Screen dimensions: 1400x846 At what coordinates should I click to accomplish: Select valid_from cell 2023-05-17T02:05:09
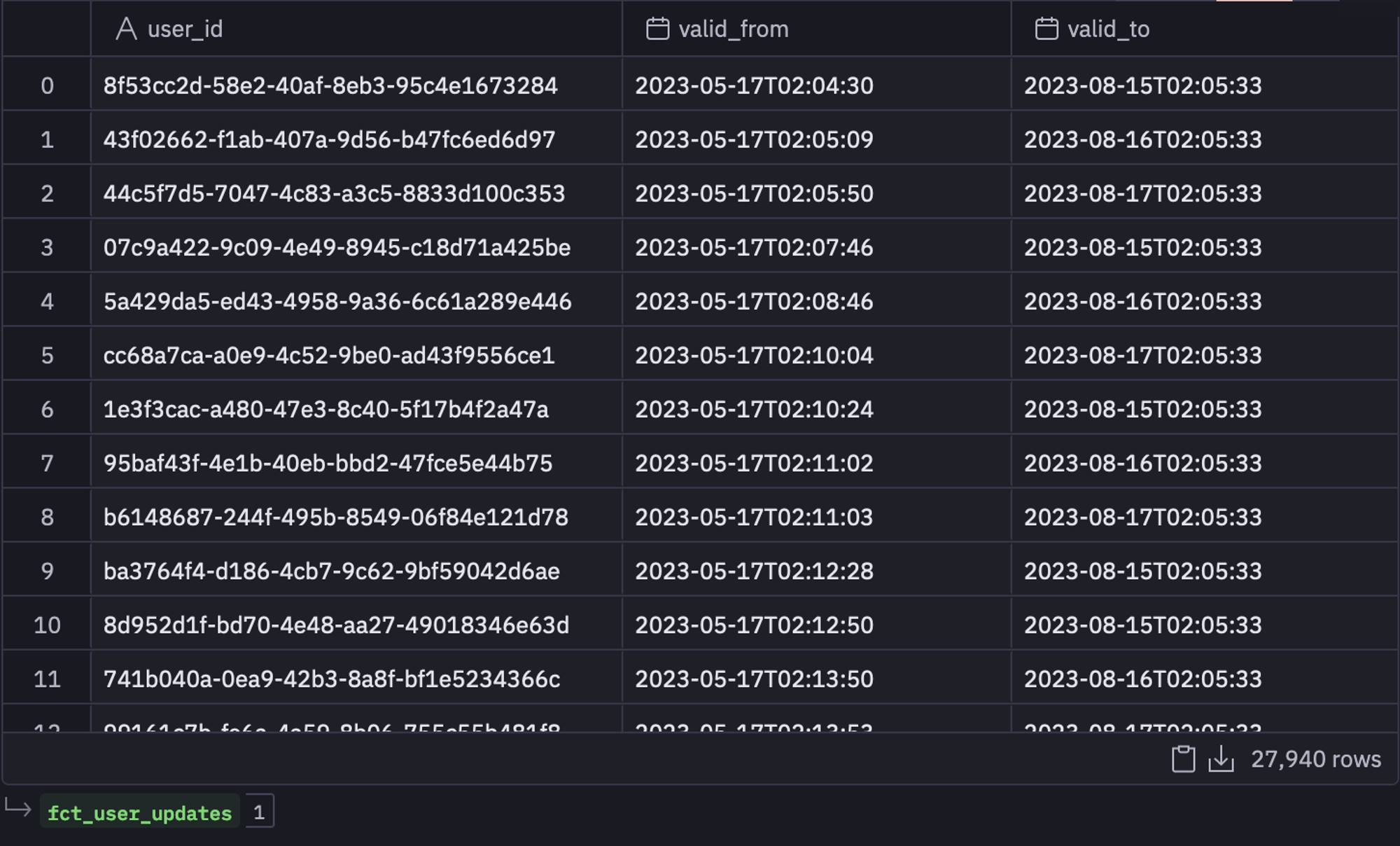[x=816, y=139]
